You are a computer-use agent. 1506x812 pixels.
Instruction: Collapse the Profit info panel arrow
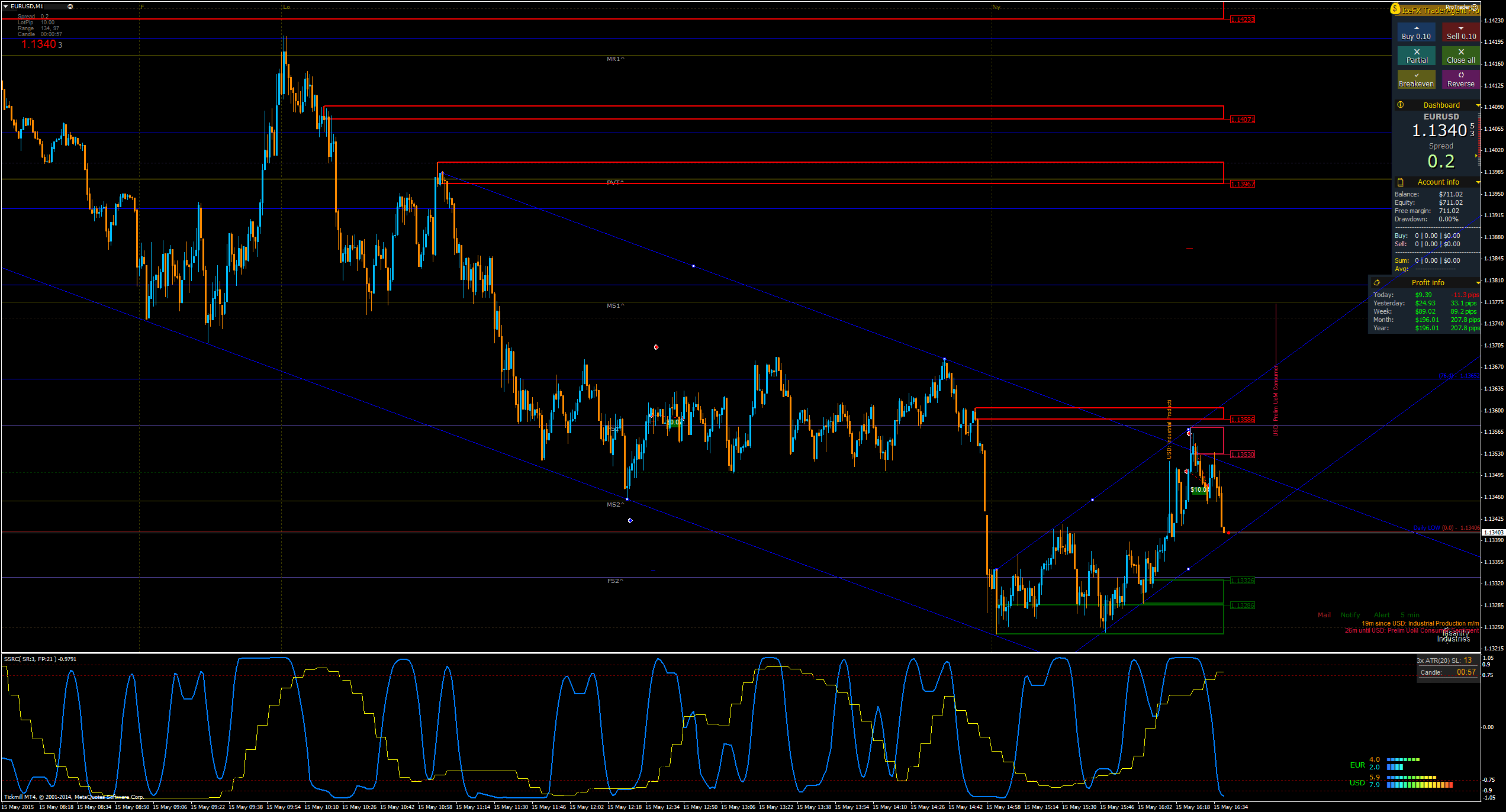1478,283
